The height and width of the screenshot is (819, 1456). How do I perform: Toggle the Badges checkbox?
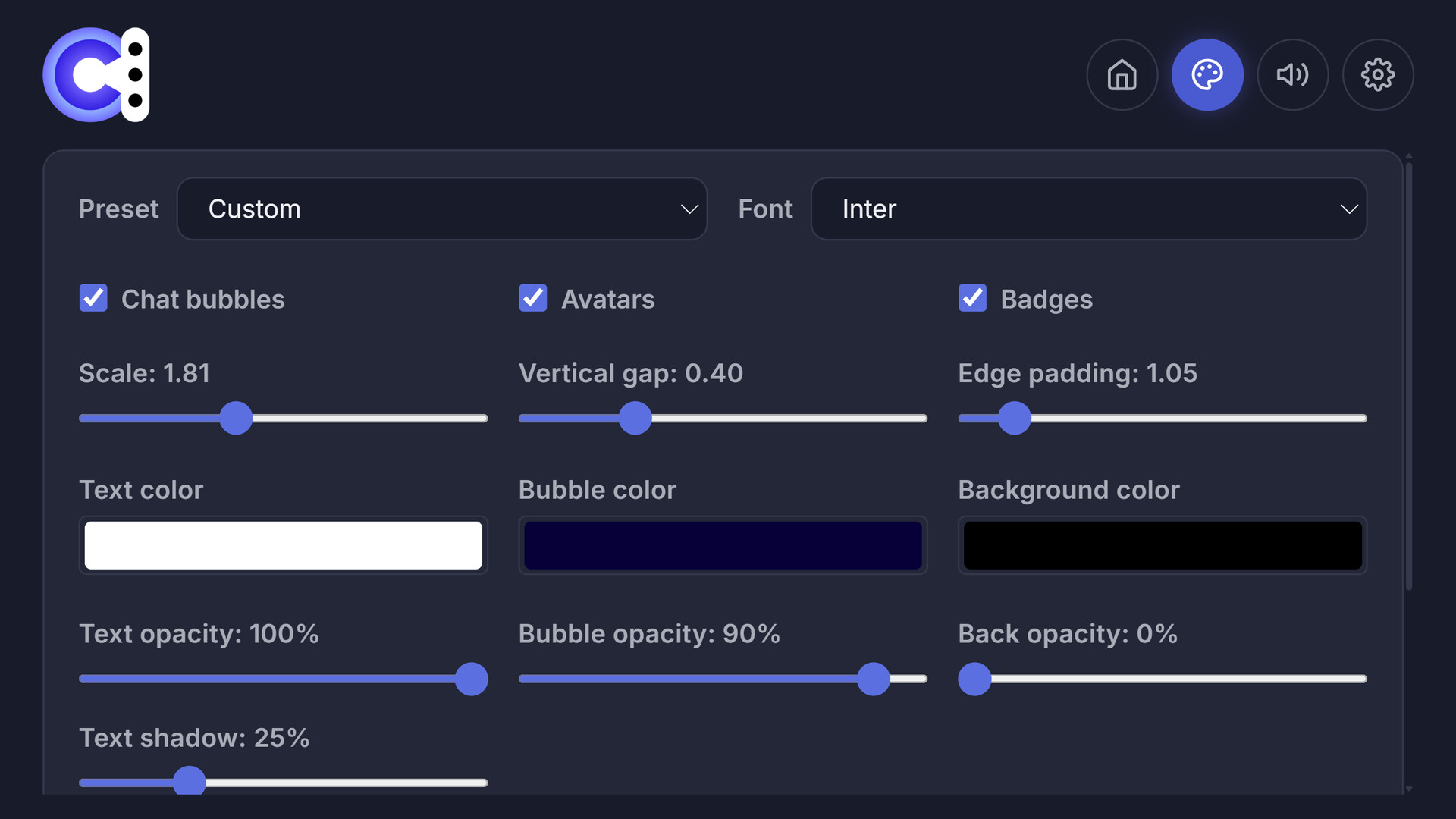pyautogui.click(x=972, y=298)
